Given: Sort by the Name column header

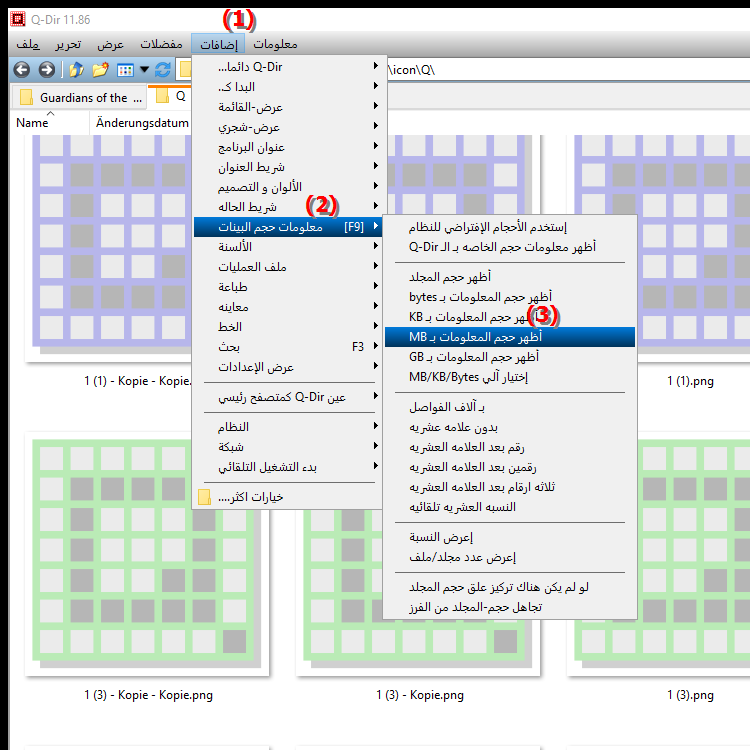Looking at the screenshot, I should 32,123.
